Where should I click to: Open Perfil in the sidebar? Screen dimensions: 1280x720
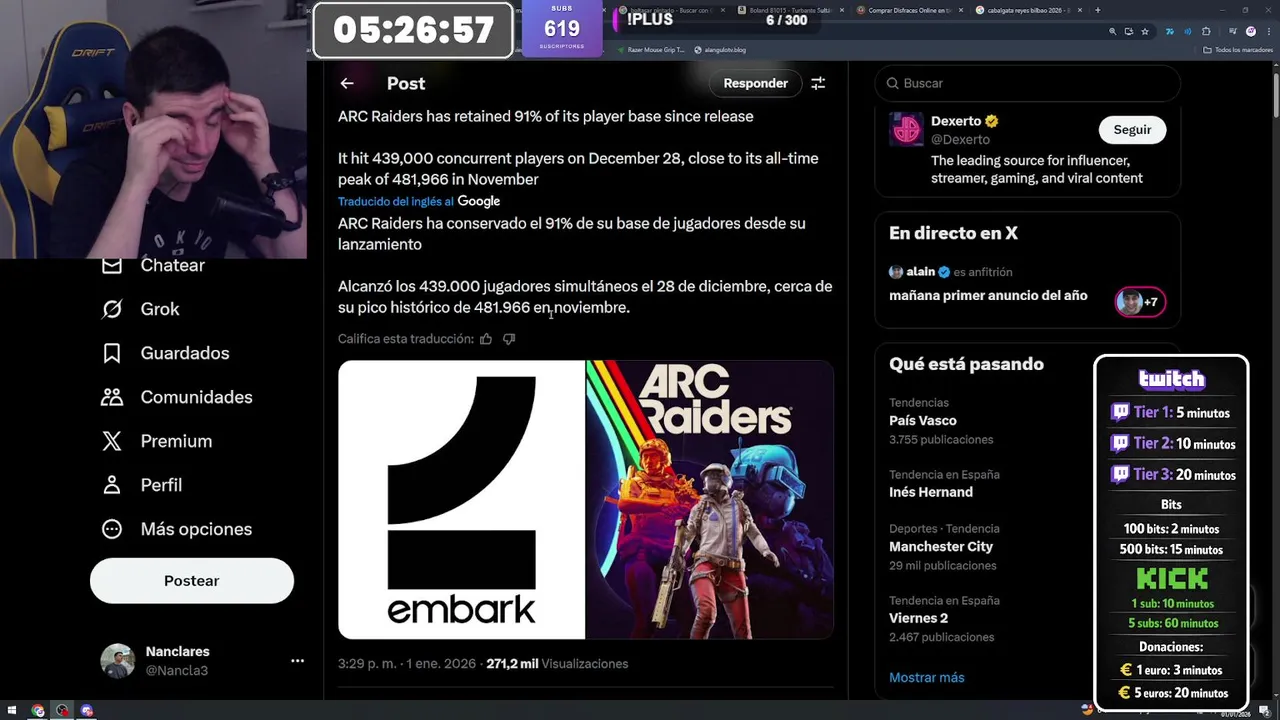point(161,485)
